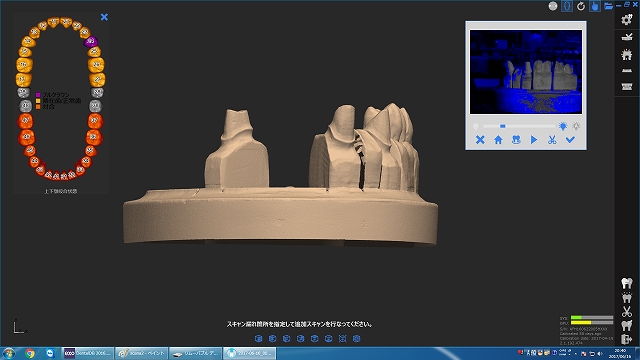Click the scan preview thumbnail image
Screen dimensions: 640x360
click(x=526, y=72)
